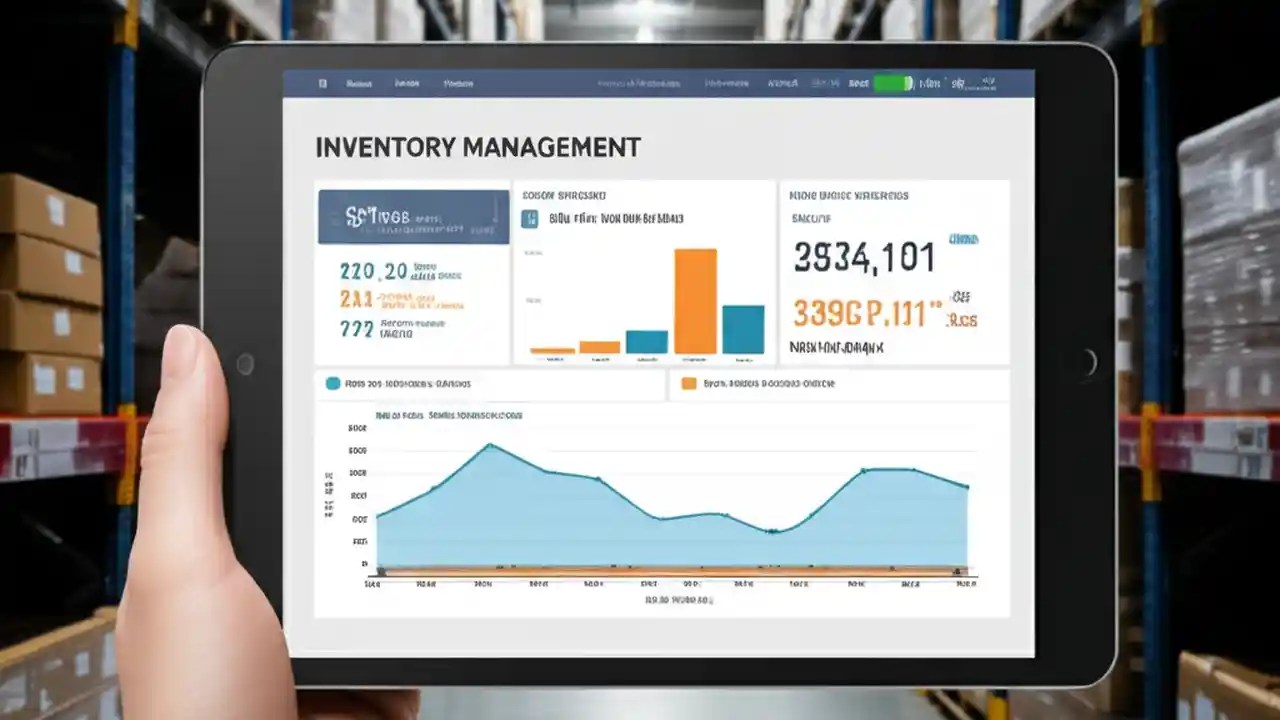The width and height of the screenshot is (1280, 720).
Task: Select the third menu item in the top navbar
Action: 460,84
